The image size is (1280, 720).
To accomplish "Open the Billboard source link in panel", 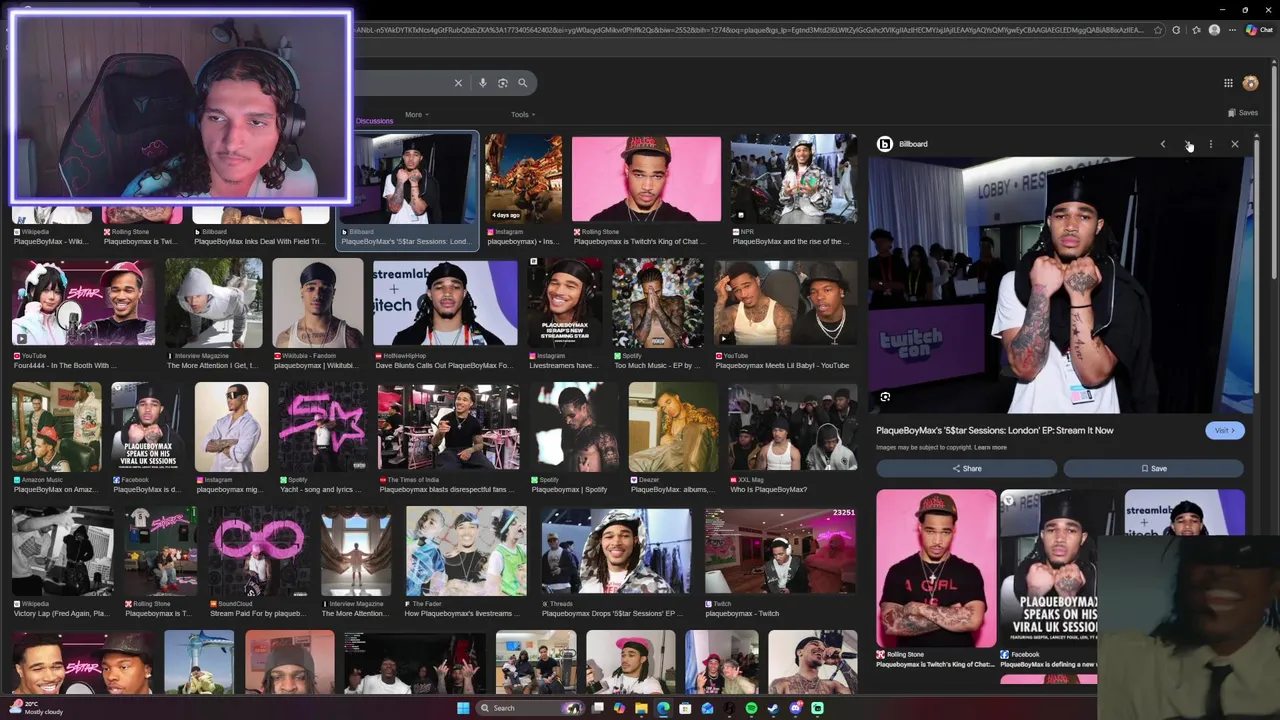I will click(x=902, y=144).
